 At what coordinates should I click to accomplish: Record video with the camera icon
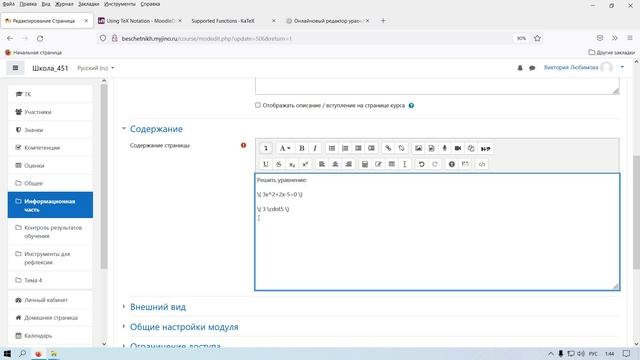click(x=458, y=148)
